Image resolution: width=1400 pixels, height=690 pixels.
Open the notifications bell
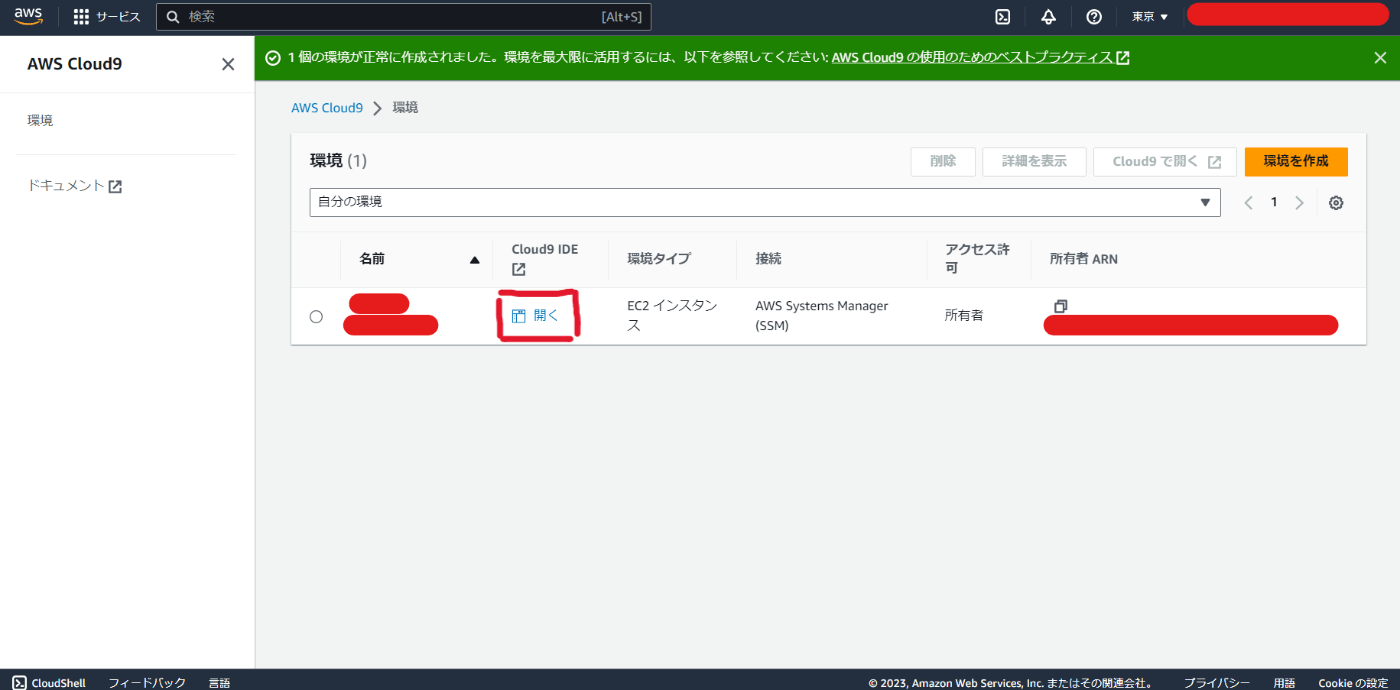point(1048,17)
